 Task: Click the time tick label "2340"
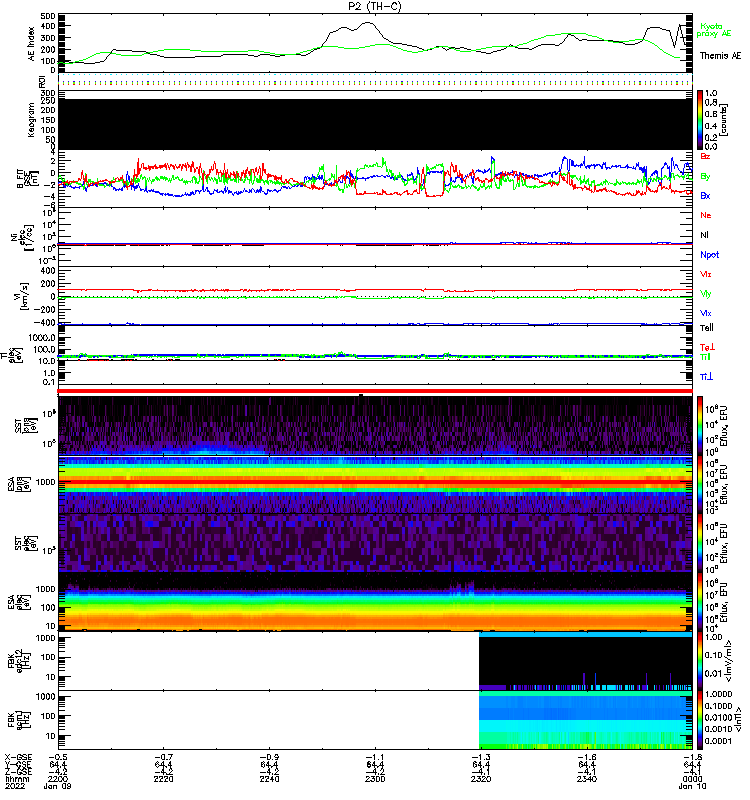click(587, 779)
